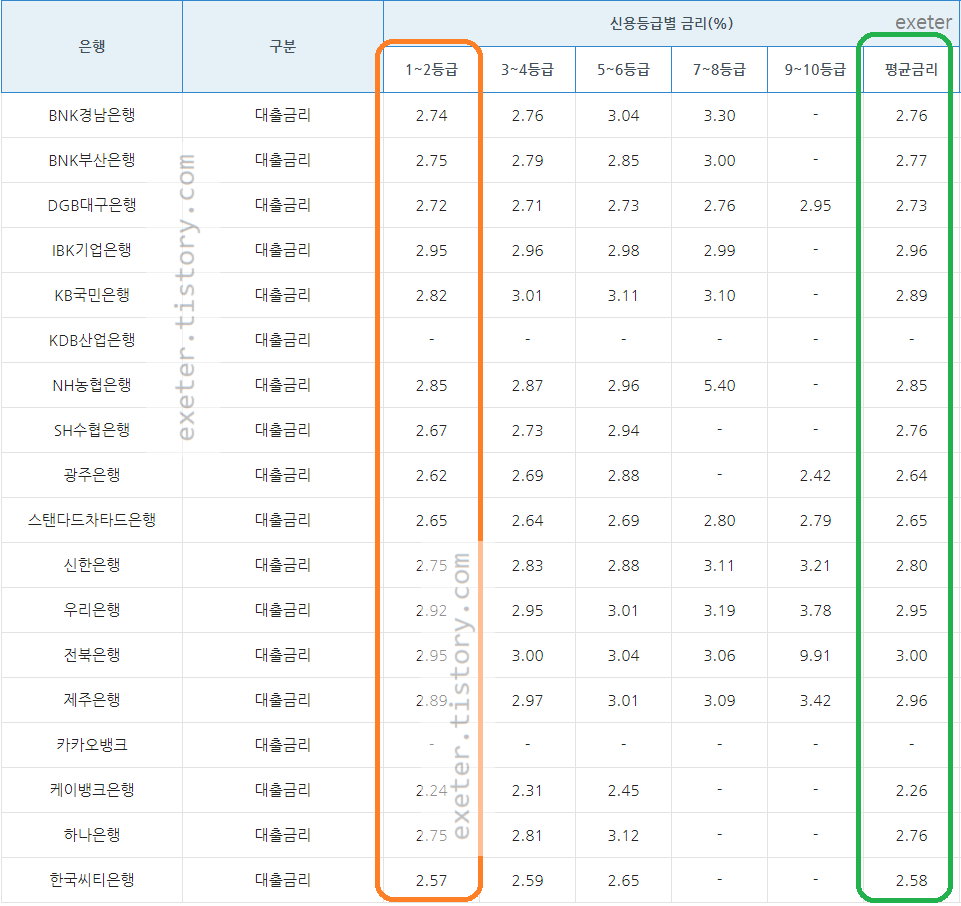Viewport: 961px width, 906px height.
Task: Click 대출금리 in the KDB산업은행 row
Action: tap(283, 340)
